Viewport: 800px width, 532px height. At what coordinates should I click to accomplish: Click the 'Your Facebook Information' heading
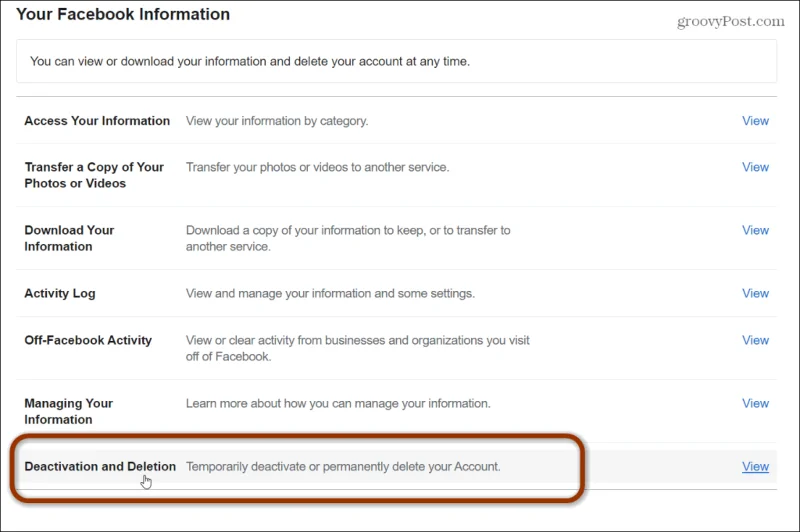coord(123,14)
